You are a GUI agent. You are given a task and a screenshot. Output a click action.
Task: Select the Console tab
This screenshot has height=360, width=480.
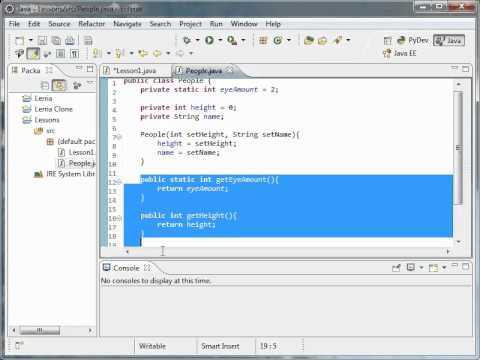point(126,268)
